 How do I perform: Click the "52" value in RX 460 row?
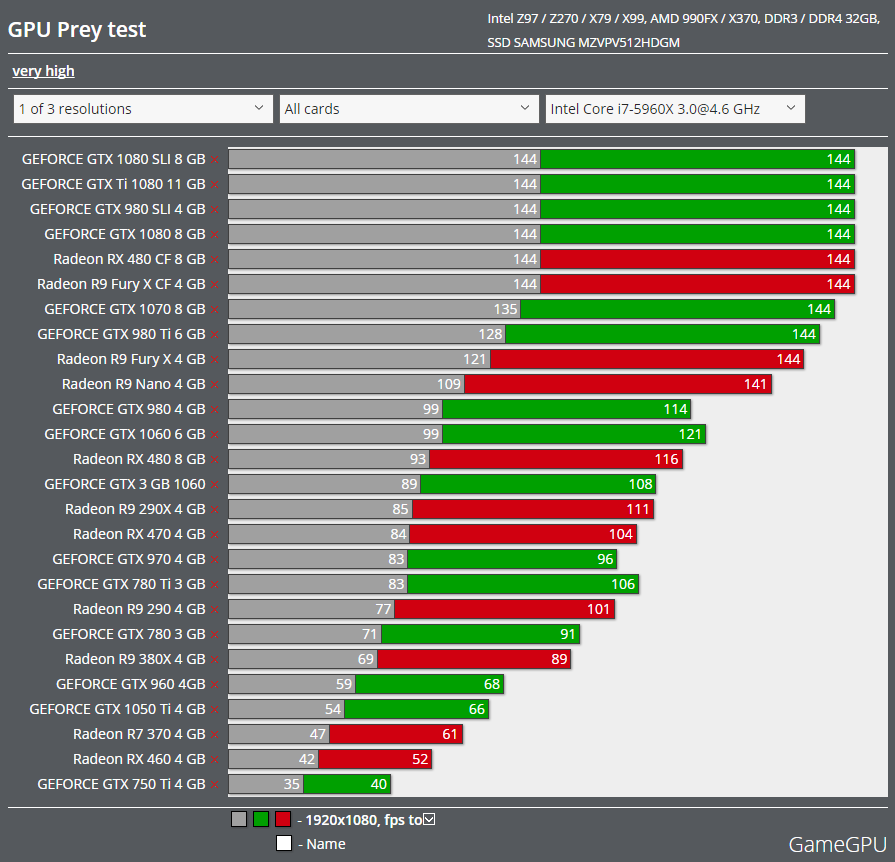pyautogui.click(x=420, y=759)
